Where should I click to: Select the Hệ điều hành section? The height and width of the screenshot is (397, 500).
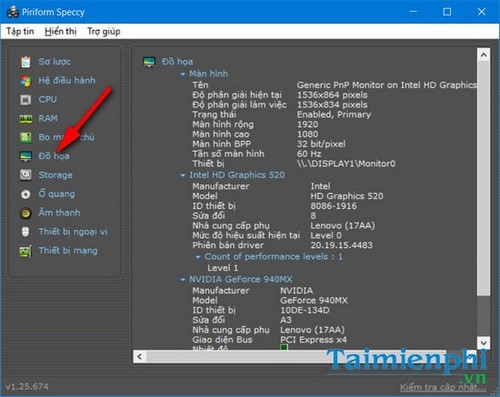(x=67, y=80)
